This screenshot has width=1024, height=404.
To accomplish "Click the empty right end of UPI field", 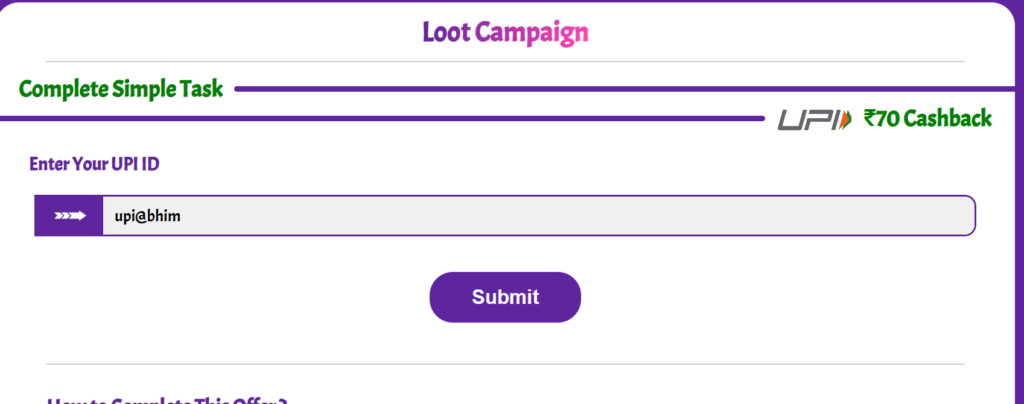I will (x=930, y=216).
